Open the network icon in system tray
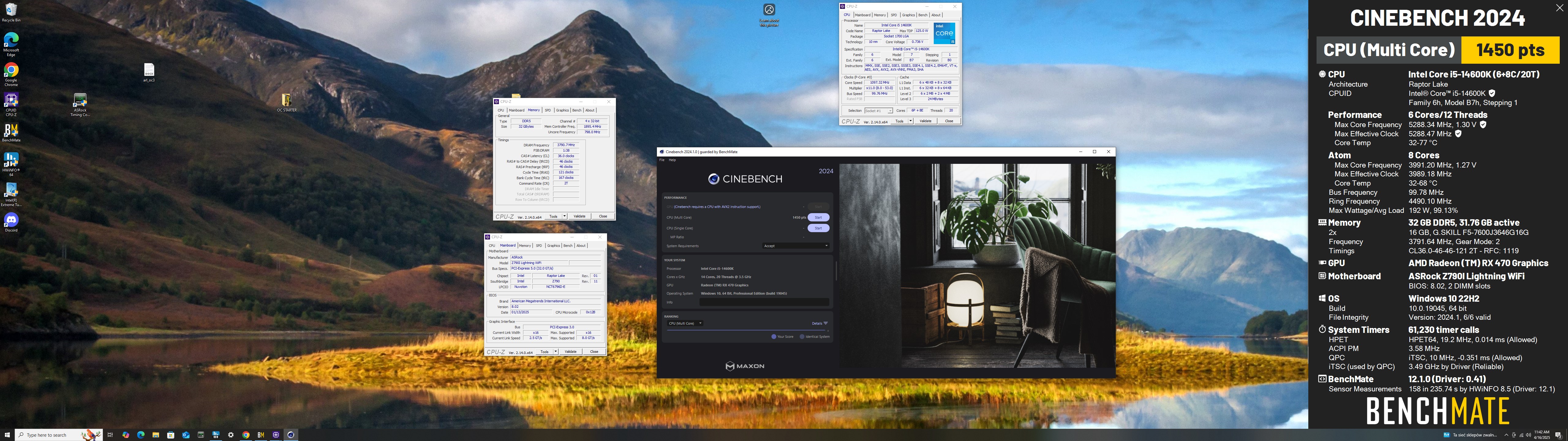This screenshot has width=1568, height=441. (x=1522, y=435)
